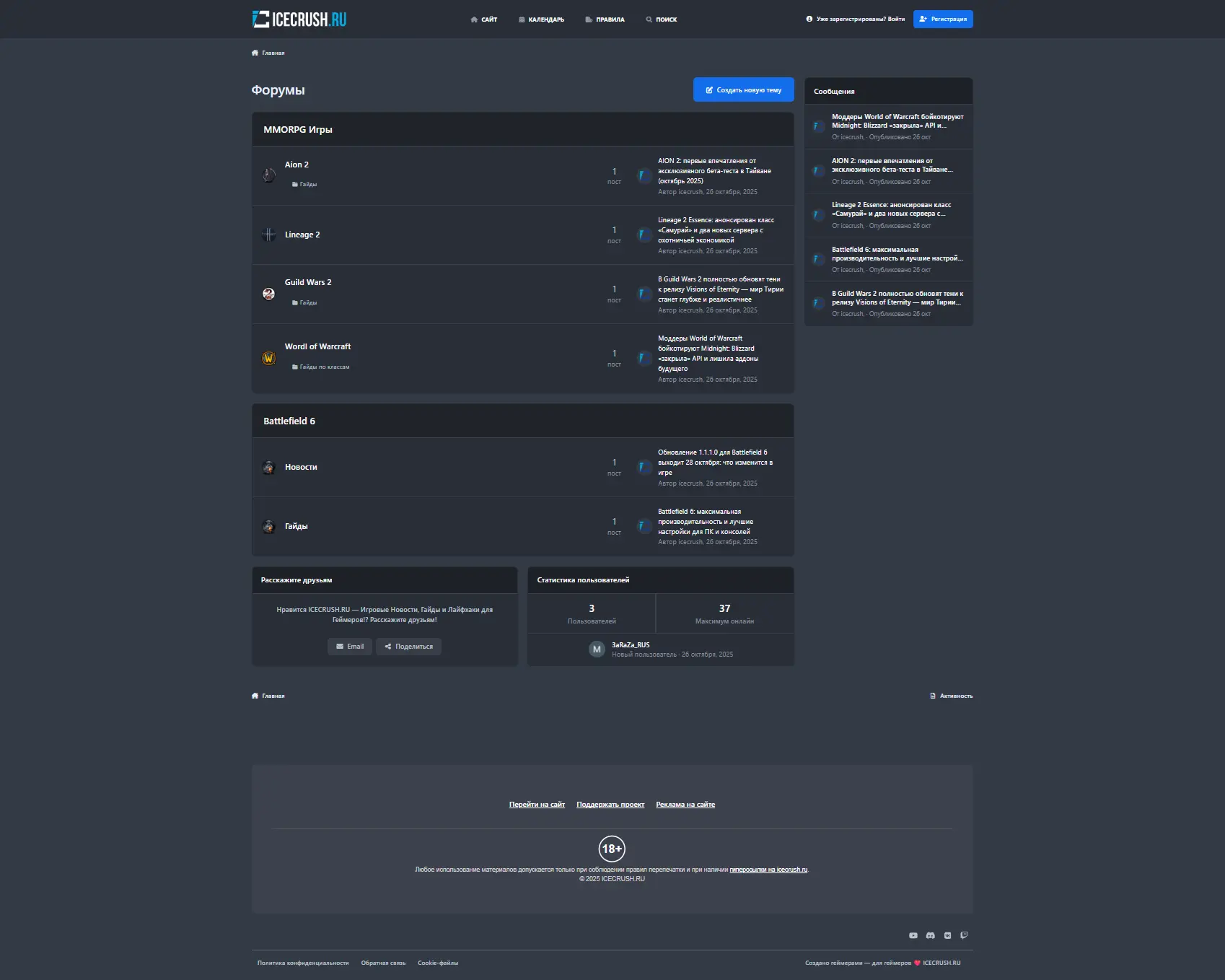Click Создать новую тему button
The image size is (1225, 980).
(743, 90)
